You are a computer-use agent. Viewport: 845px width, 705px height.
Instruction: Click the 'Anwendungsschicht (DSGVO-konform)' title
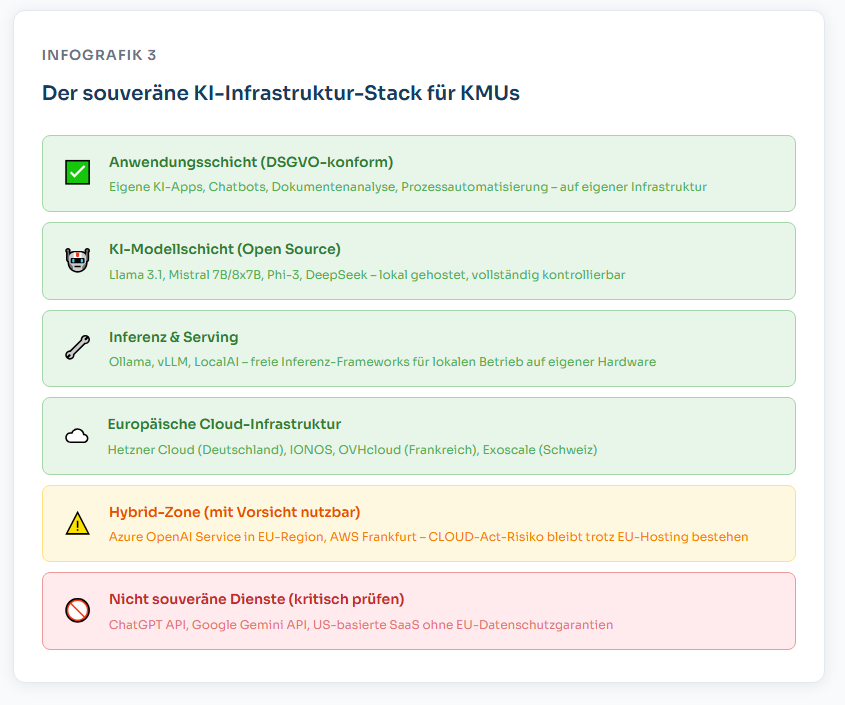tap(250, 162)
